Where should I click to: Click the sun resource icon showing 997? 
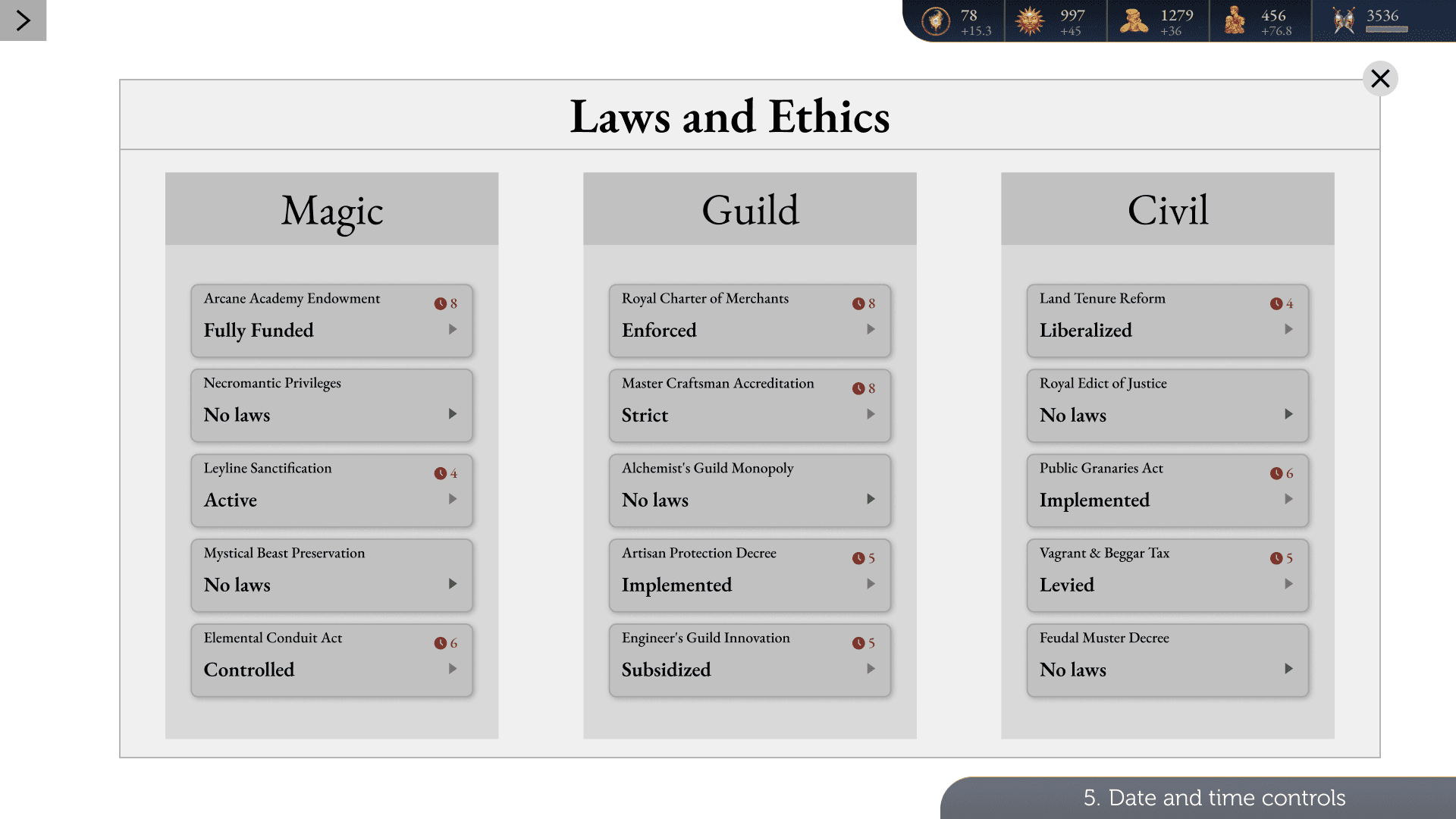[1030, 21]
